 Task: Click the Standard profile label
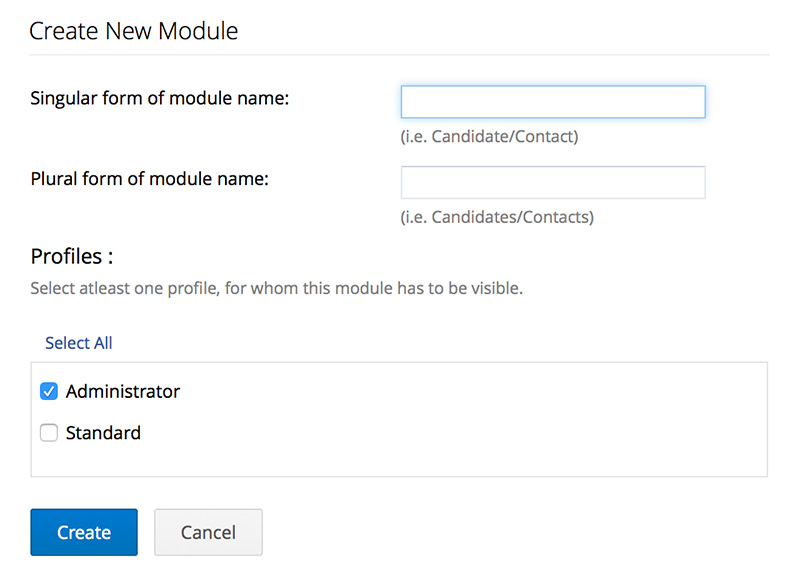coord(103,433)
